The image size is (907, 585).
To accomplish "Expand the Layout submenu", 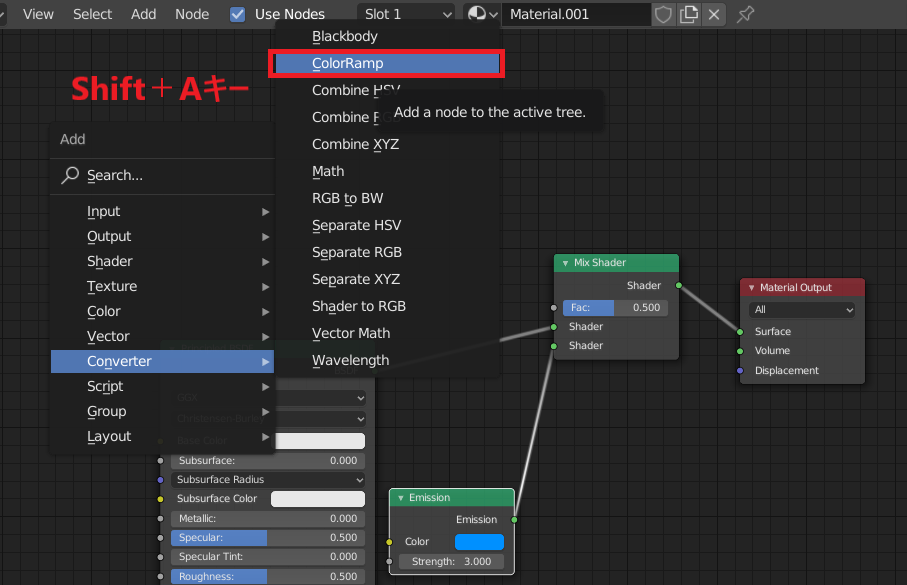I will (163, 436).
